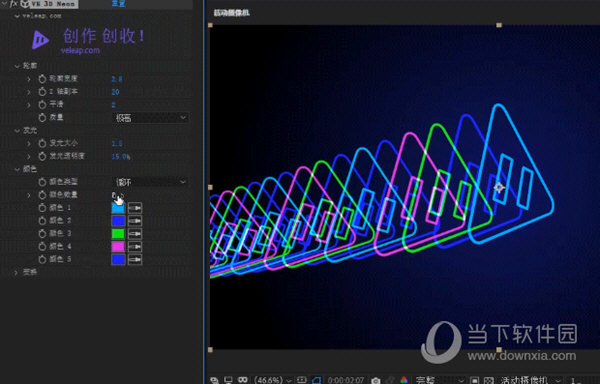
Task: Click the 0:00:02:07 timecode
Action: (346, 380)
